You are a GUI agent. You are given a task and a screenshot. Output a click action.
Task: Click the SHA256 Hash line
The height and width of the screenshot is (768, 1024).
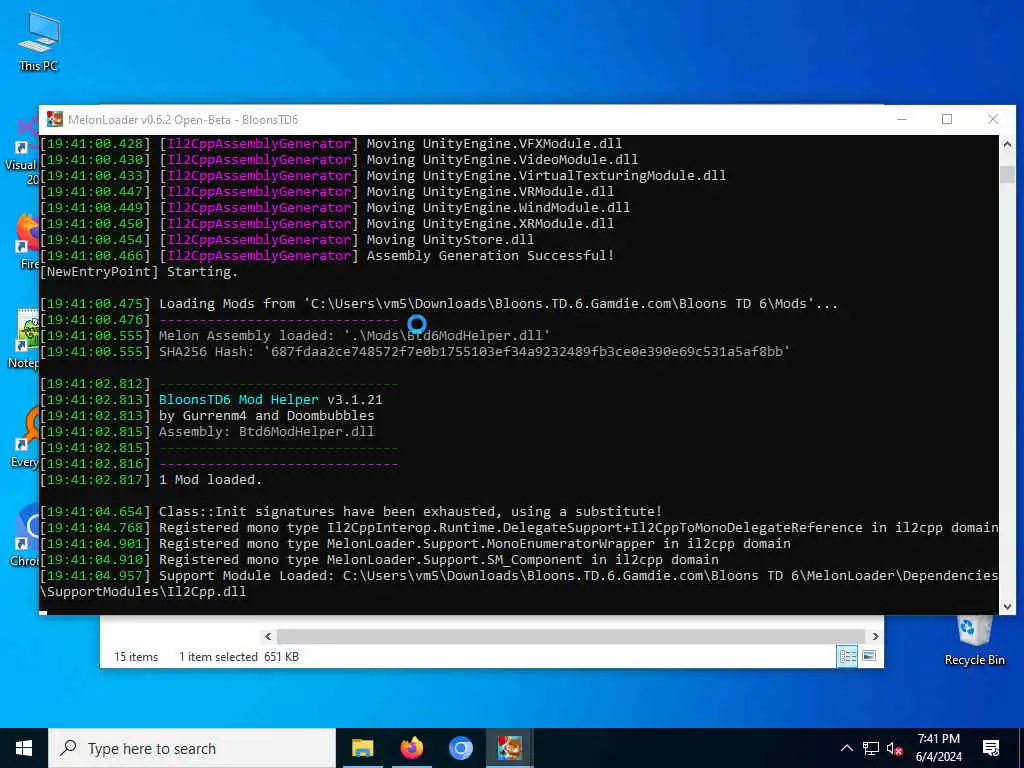(474, 351)
